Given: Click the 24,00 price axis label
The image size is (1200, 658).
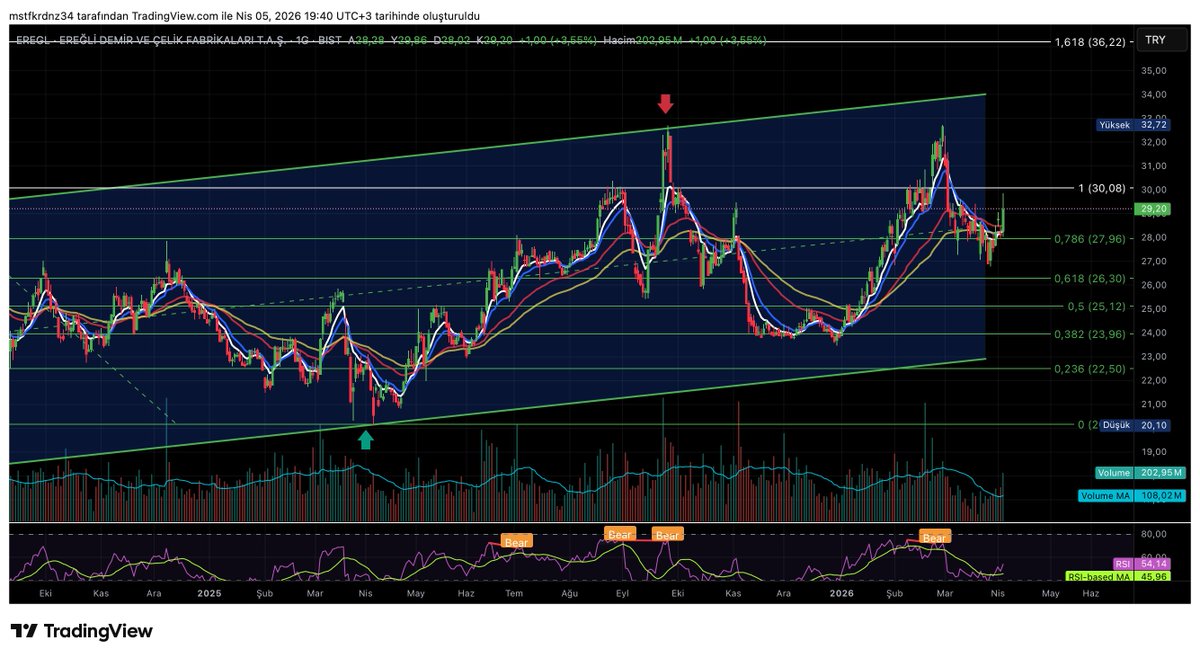Looking at the screenshot, I should tap(1154, 333).
